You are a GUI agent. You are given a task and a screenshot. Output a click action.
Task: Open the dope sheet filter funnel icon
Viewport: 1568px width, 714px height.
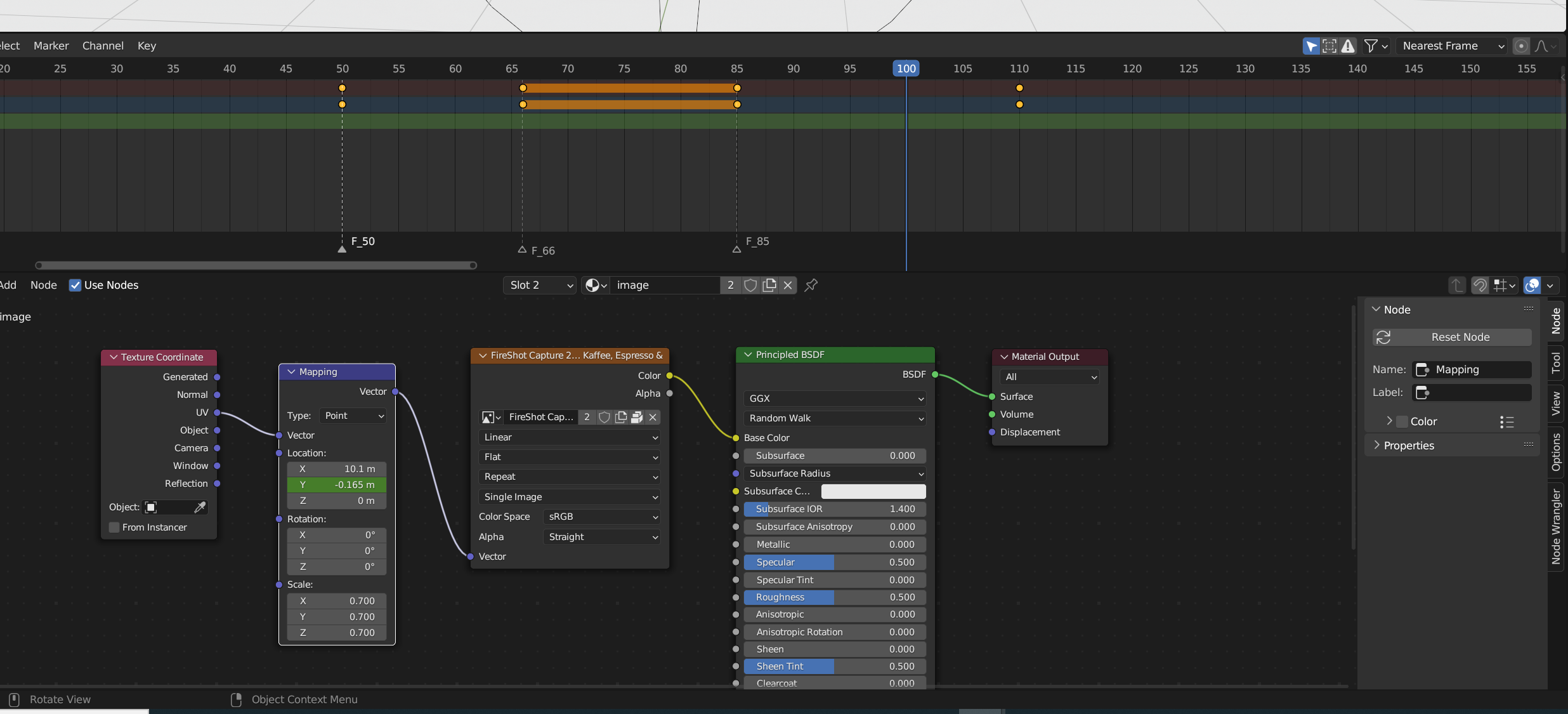pos(1371,46)
